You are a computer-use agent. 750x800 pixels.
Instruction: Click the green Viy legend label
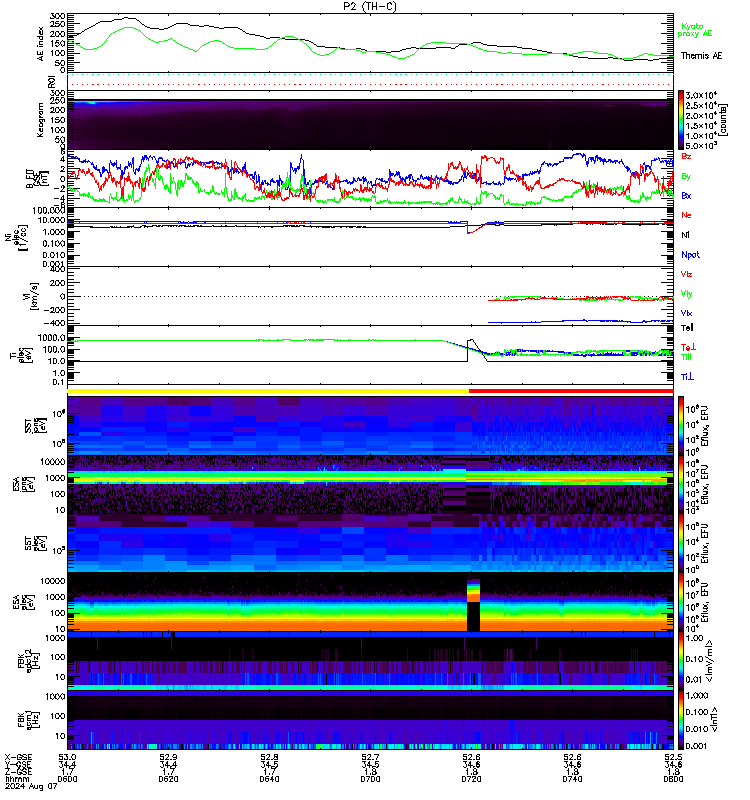686,294
